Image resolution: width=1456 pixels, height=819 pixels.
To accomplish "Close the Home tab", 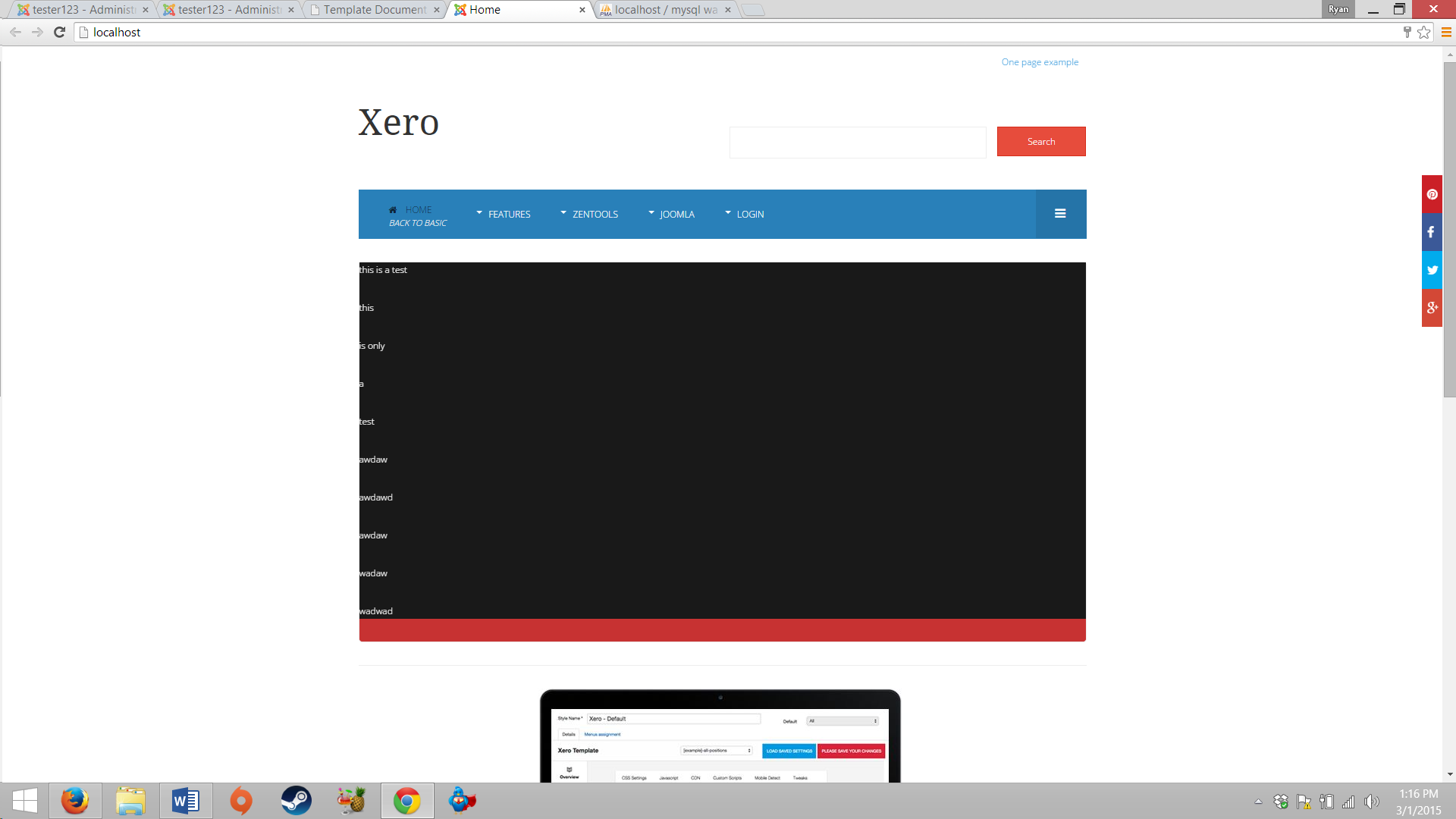I will click(x=582, y=10).
